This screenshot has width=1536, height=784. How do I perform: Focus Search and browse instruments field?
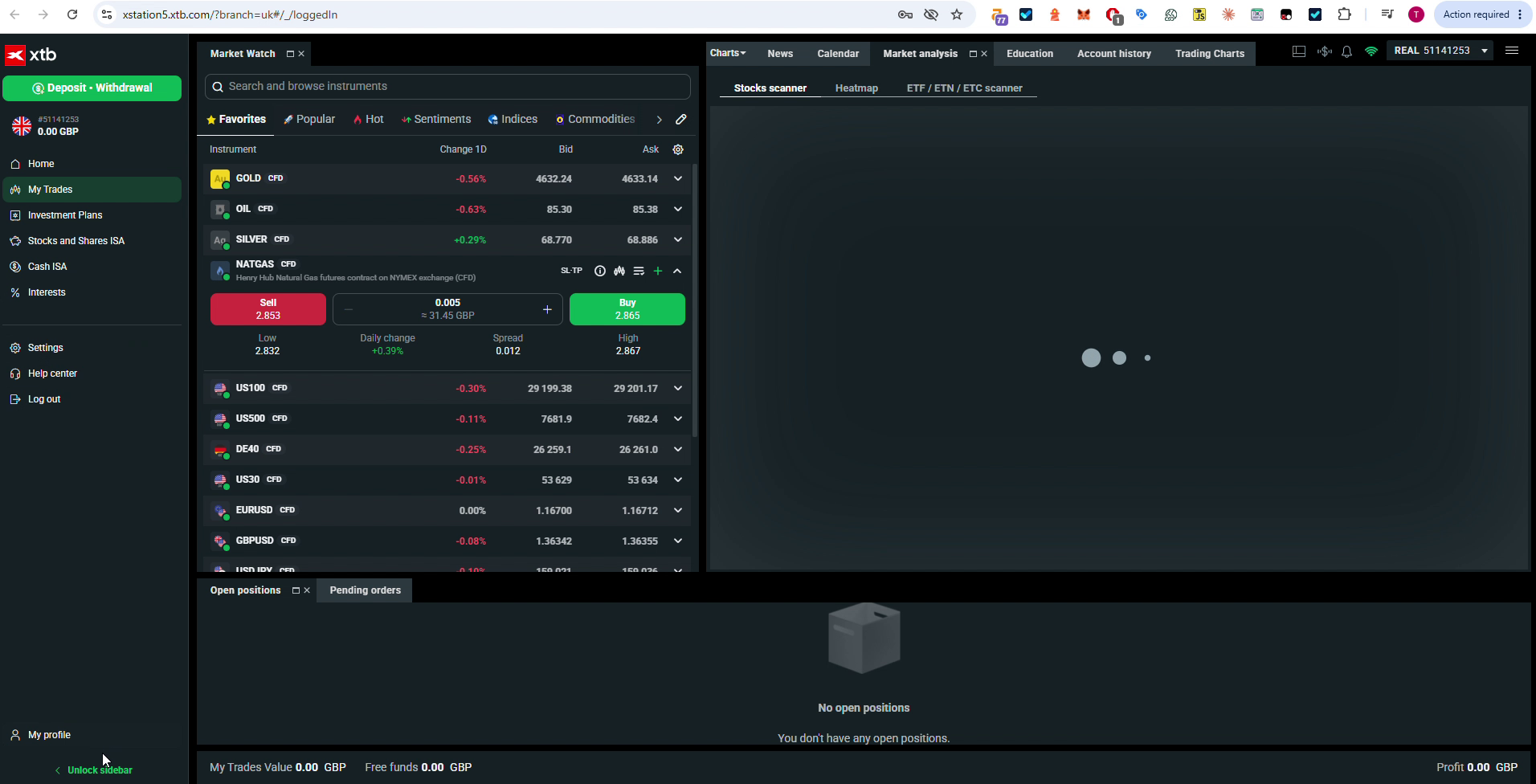click(x=447, y=87)
